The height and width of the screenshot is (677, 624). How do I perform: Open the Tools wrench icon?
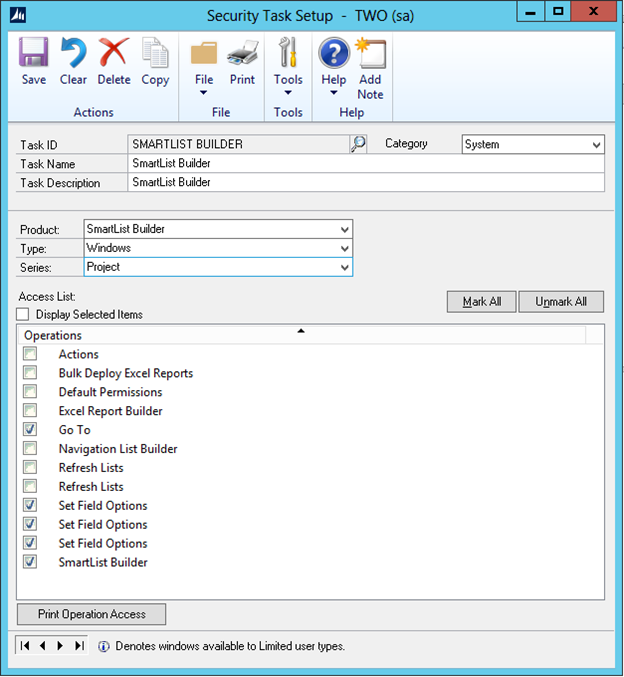click(x=288, y=52)
